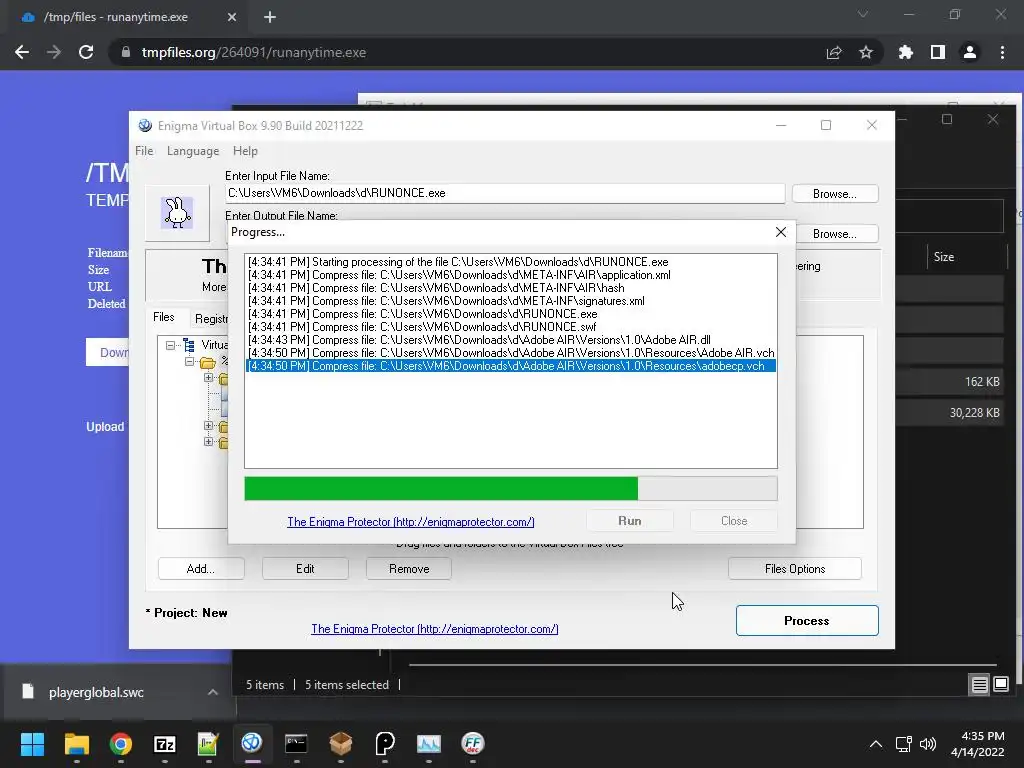Viewport: 1024px width, 768px height.
Task: Open the Help menu
Action: 245,151
